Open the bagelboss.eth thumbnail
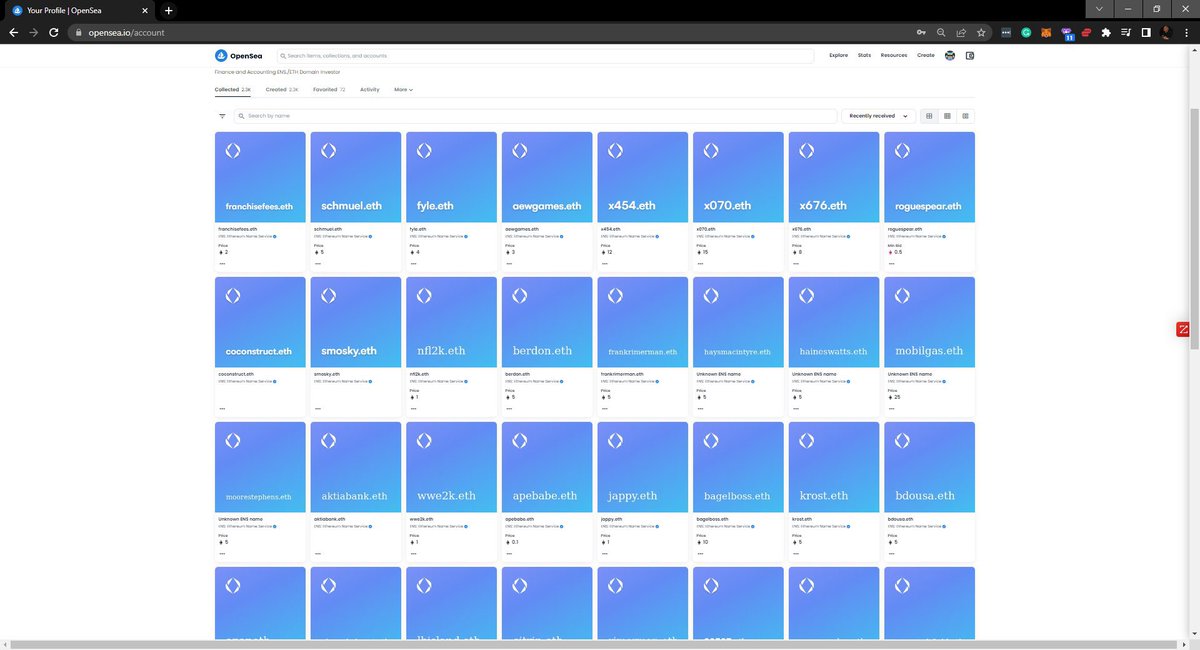The height and width of the screenshot is (650, 1200). click(738, 467)
